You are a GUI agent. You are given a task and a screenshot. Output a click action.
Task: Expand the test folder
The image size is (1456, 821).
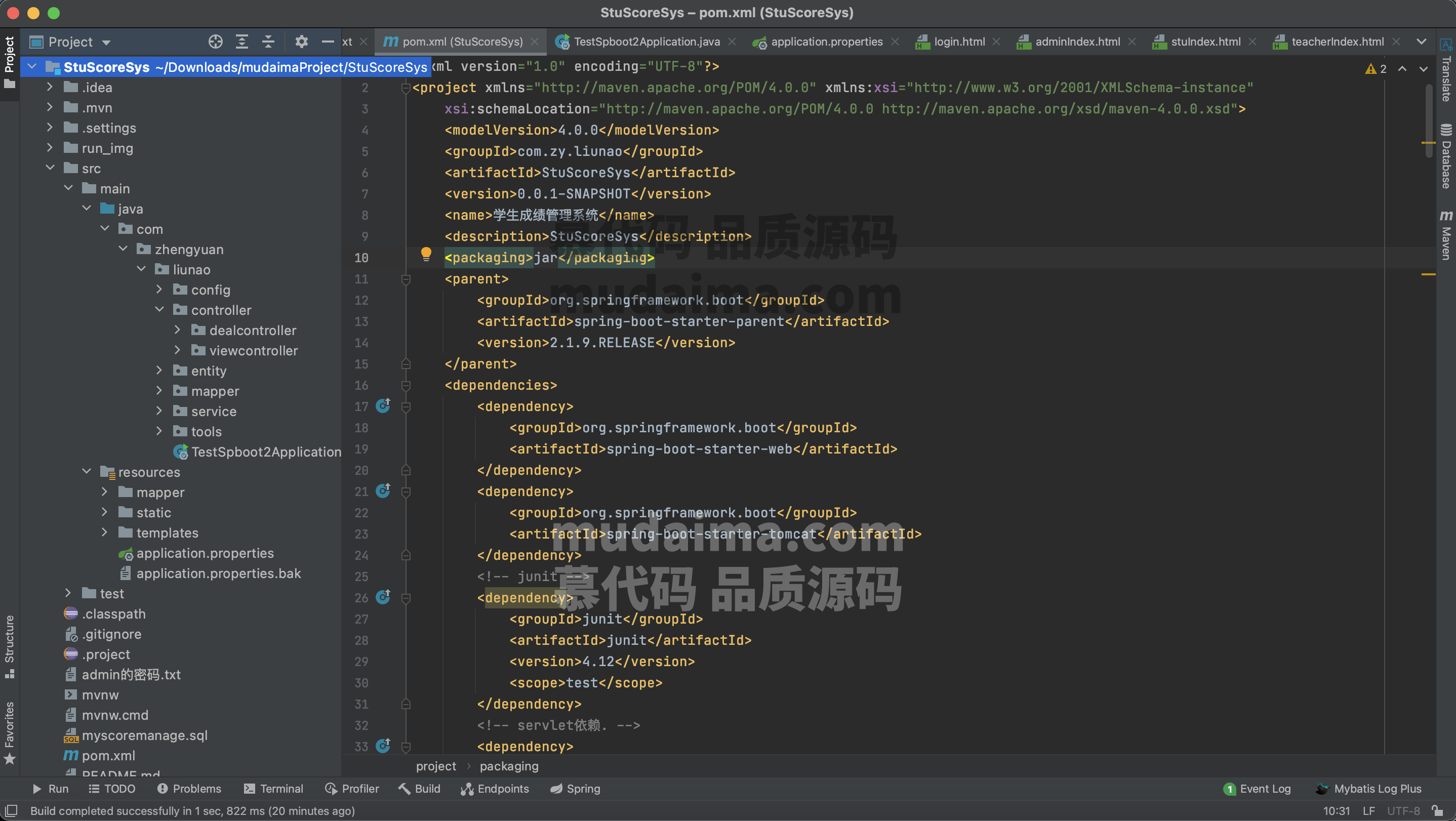point(68,593)
